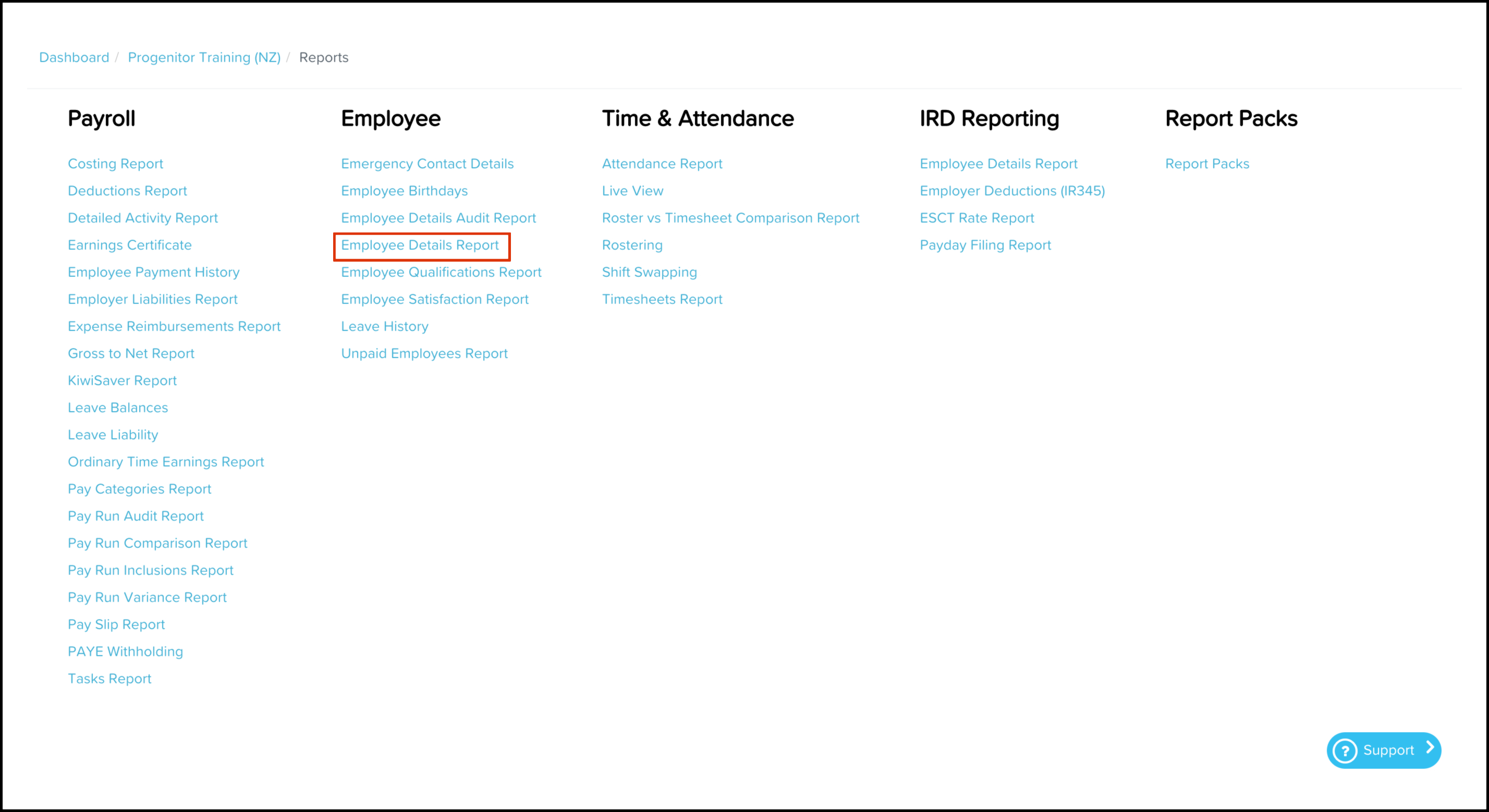1489x812 pixels.
Task: View the Unpaid Employees Report
Action: click(424, 353)
